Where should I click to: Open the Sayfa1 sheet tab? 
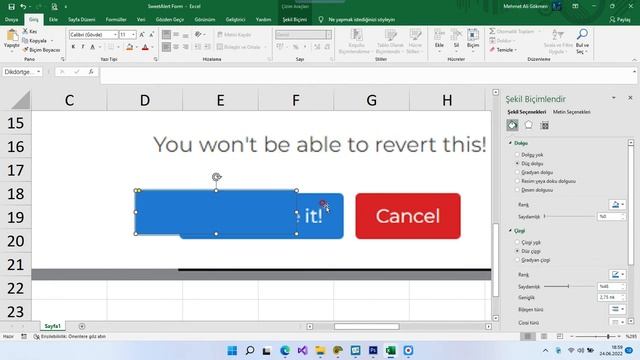pyautogui.click(x=53, y=326)
